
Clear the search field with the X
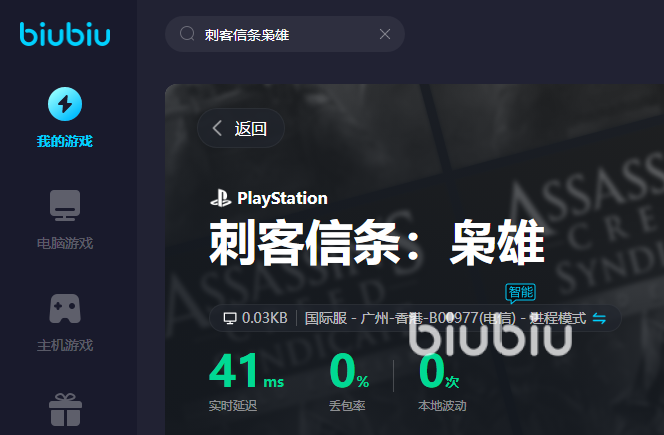[x=385, y=34]
